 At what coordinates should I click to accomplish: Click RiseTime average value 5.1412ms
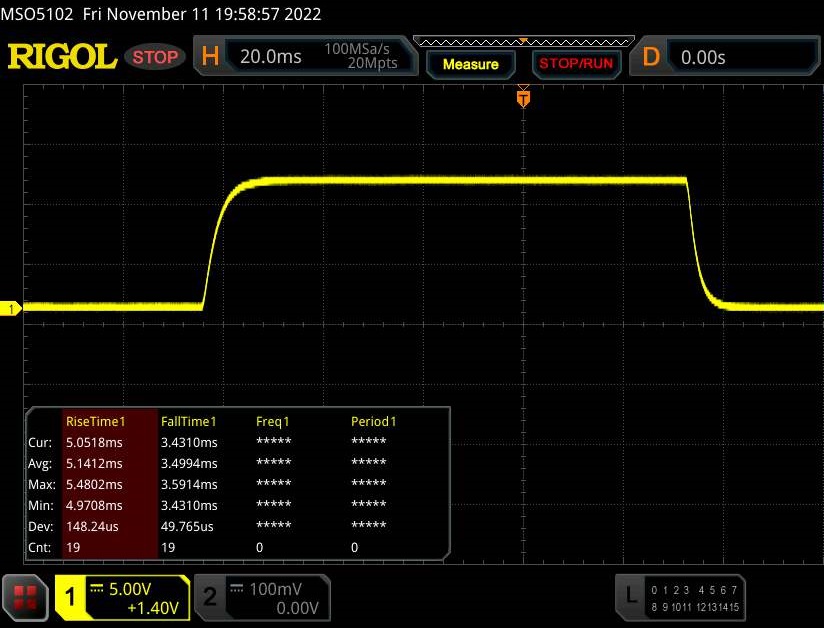coord(94,464)
